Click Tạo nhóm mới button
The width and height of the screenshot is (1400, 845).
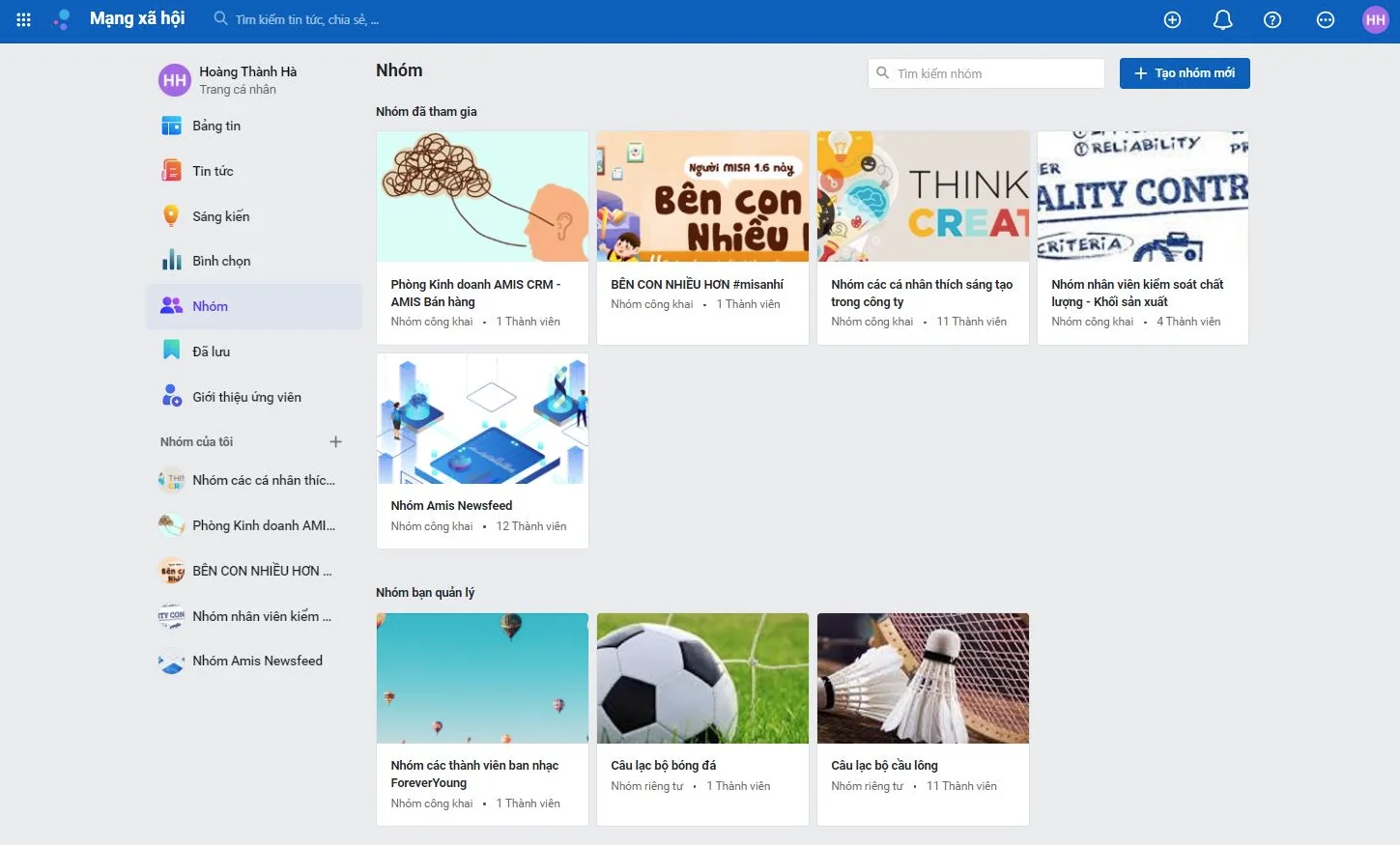[x=1185, y=73]
